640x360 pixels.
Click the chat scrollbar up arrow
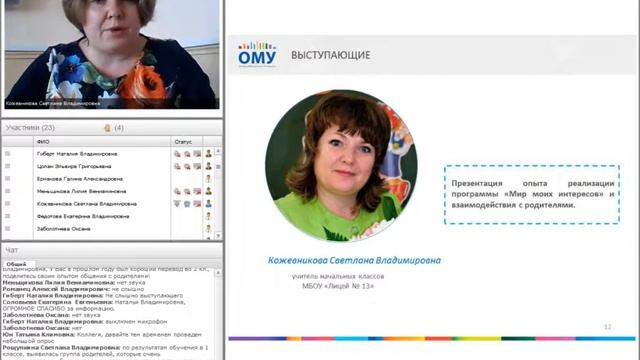tap(218, 272)
